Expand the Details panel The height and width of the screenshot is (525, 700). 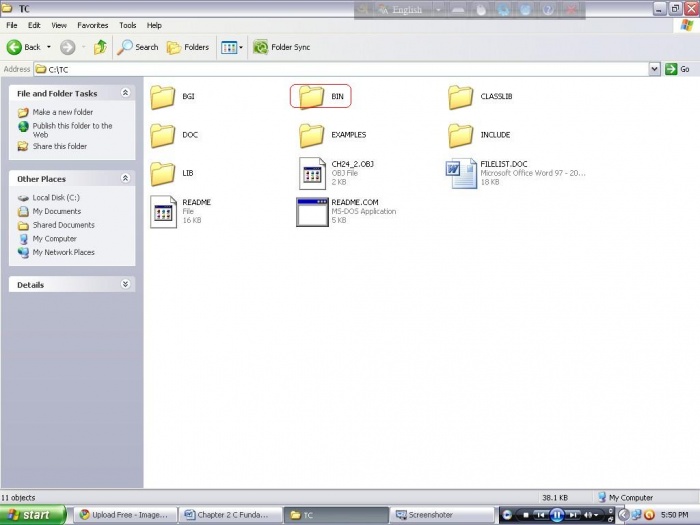(125, 284)
